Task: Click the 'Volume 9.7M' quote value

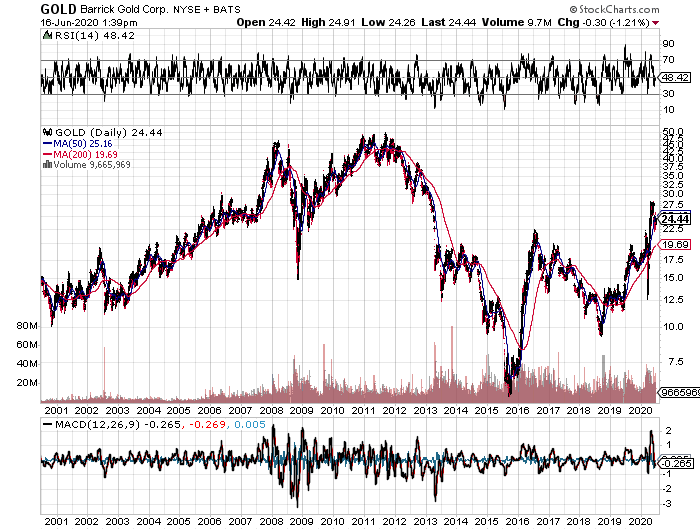Action: coord(517,22)
